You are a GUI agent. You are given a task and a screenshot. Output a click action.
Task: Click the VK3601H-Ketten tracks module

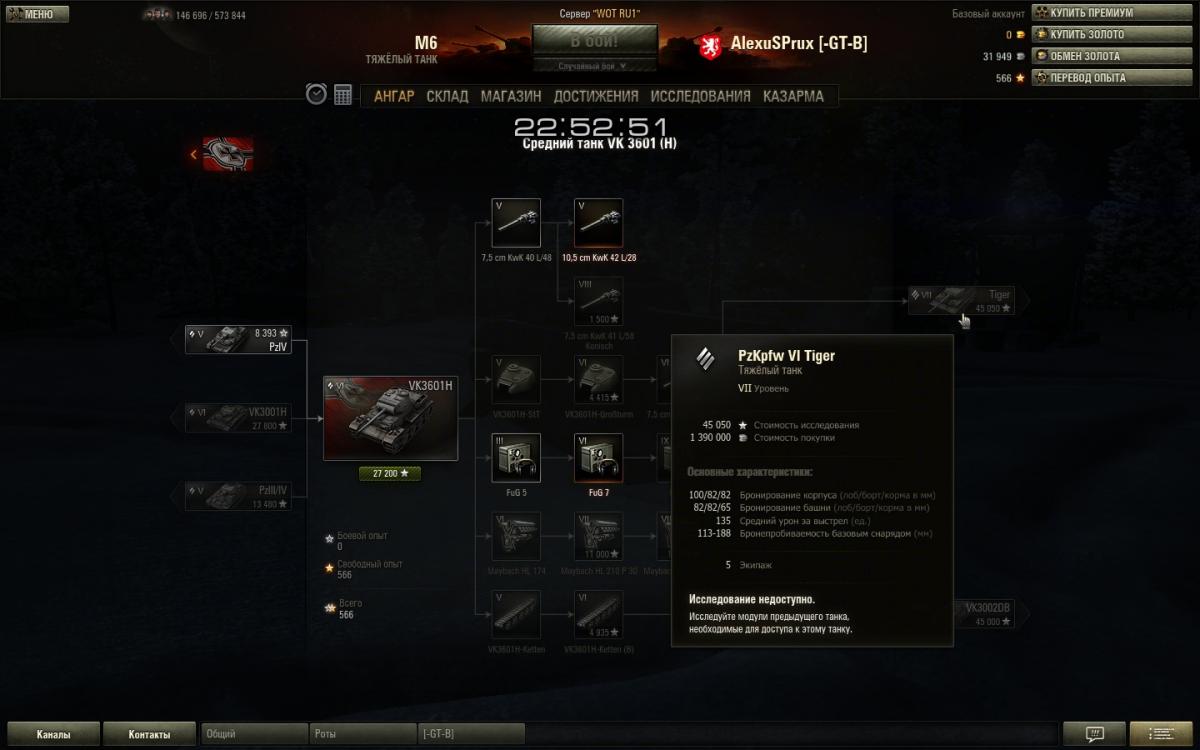[517, 615]
